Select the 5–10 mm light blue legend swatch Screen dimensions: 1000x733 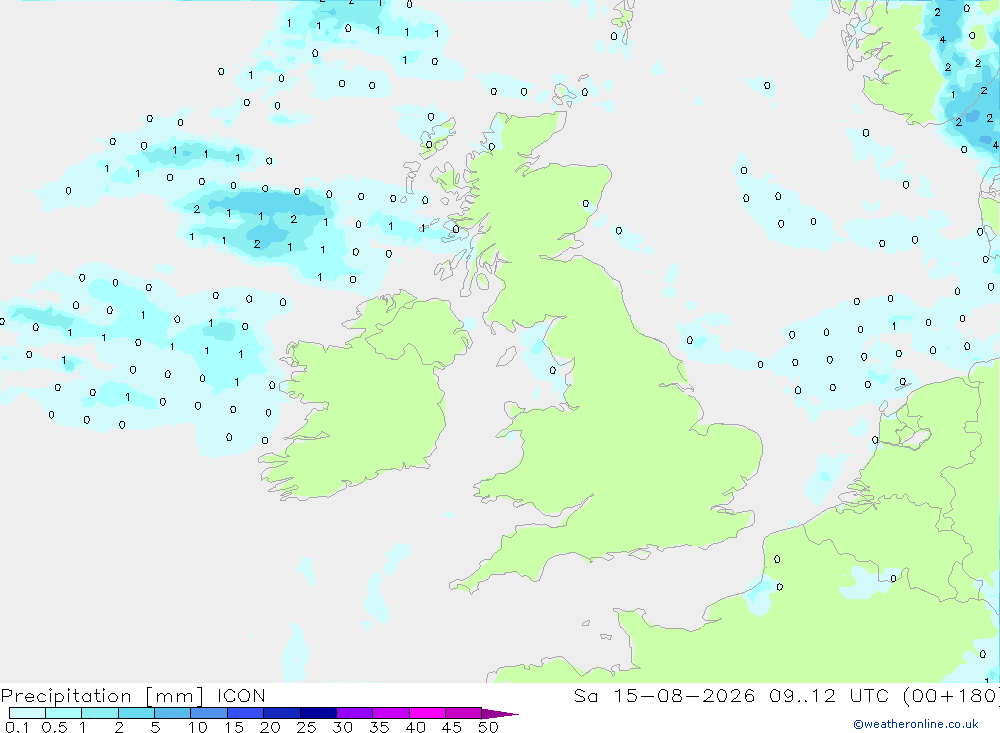coord(172,713)
